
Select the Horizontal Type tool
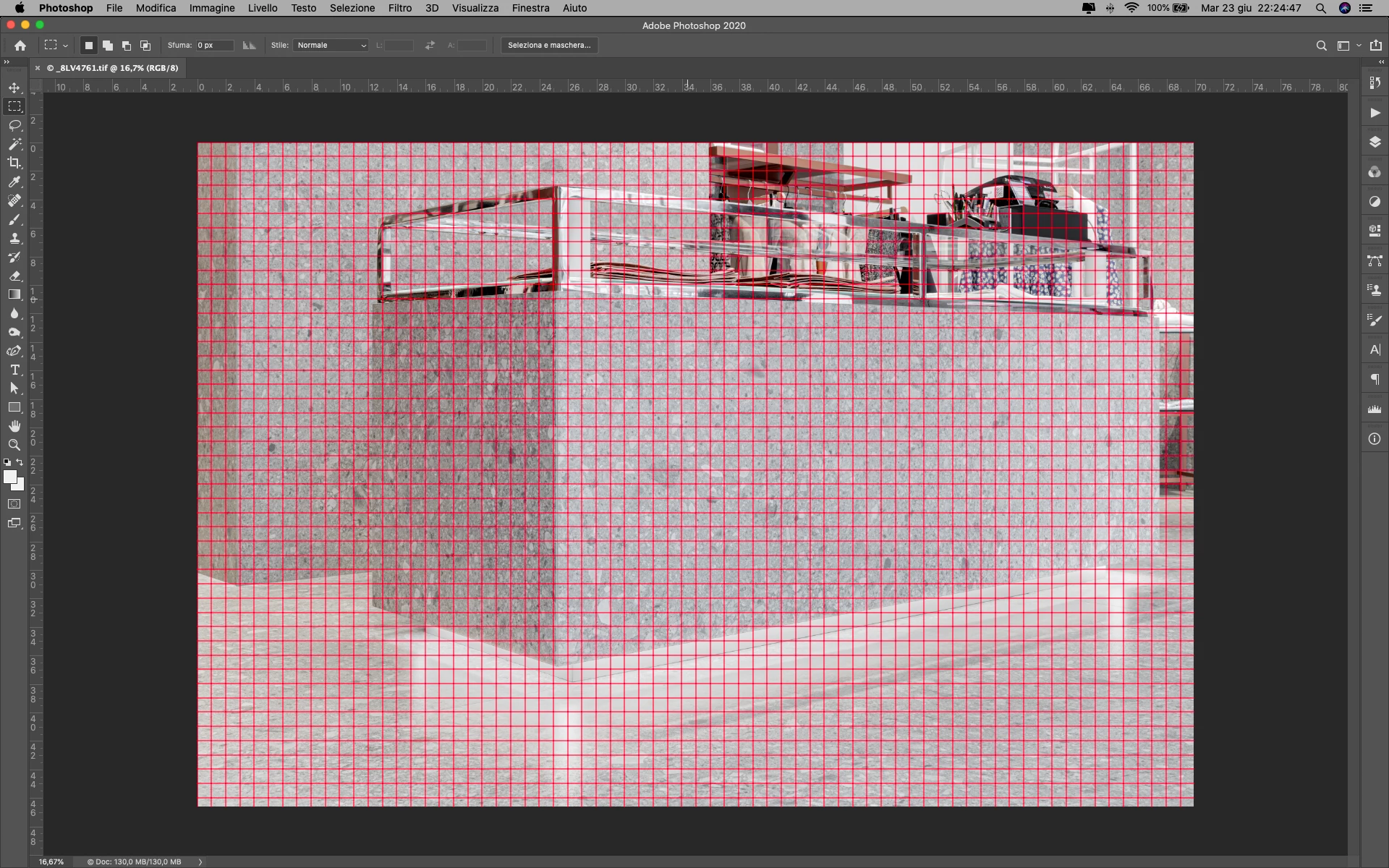click(14, 370)
